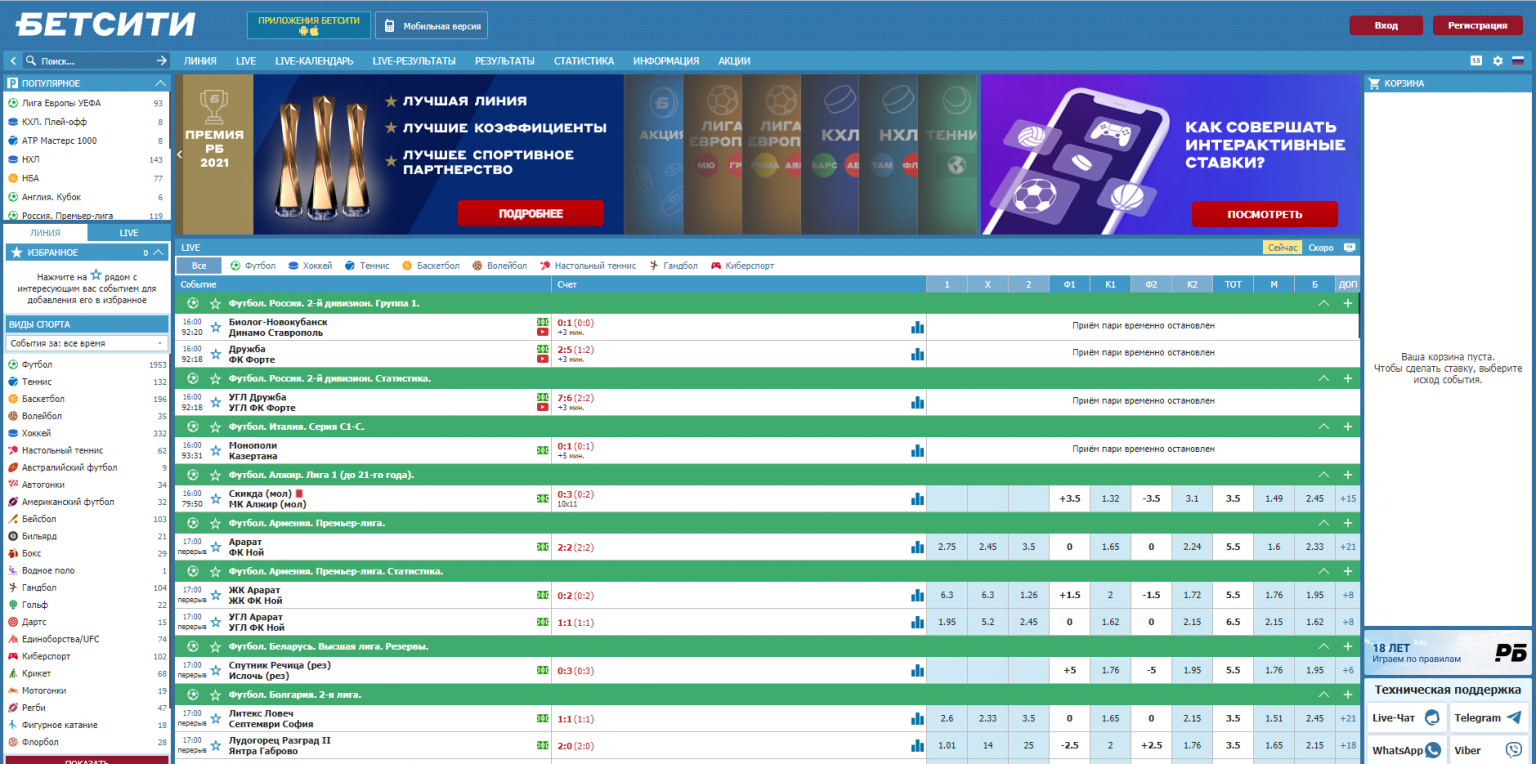Expand +21 more markets for Арарат – ФК Ной
Screen dimensions: 1536x764
point(1348,547)
